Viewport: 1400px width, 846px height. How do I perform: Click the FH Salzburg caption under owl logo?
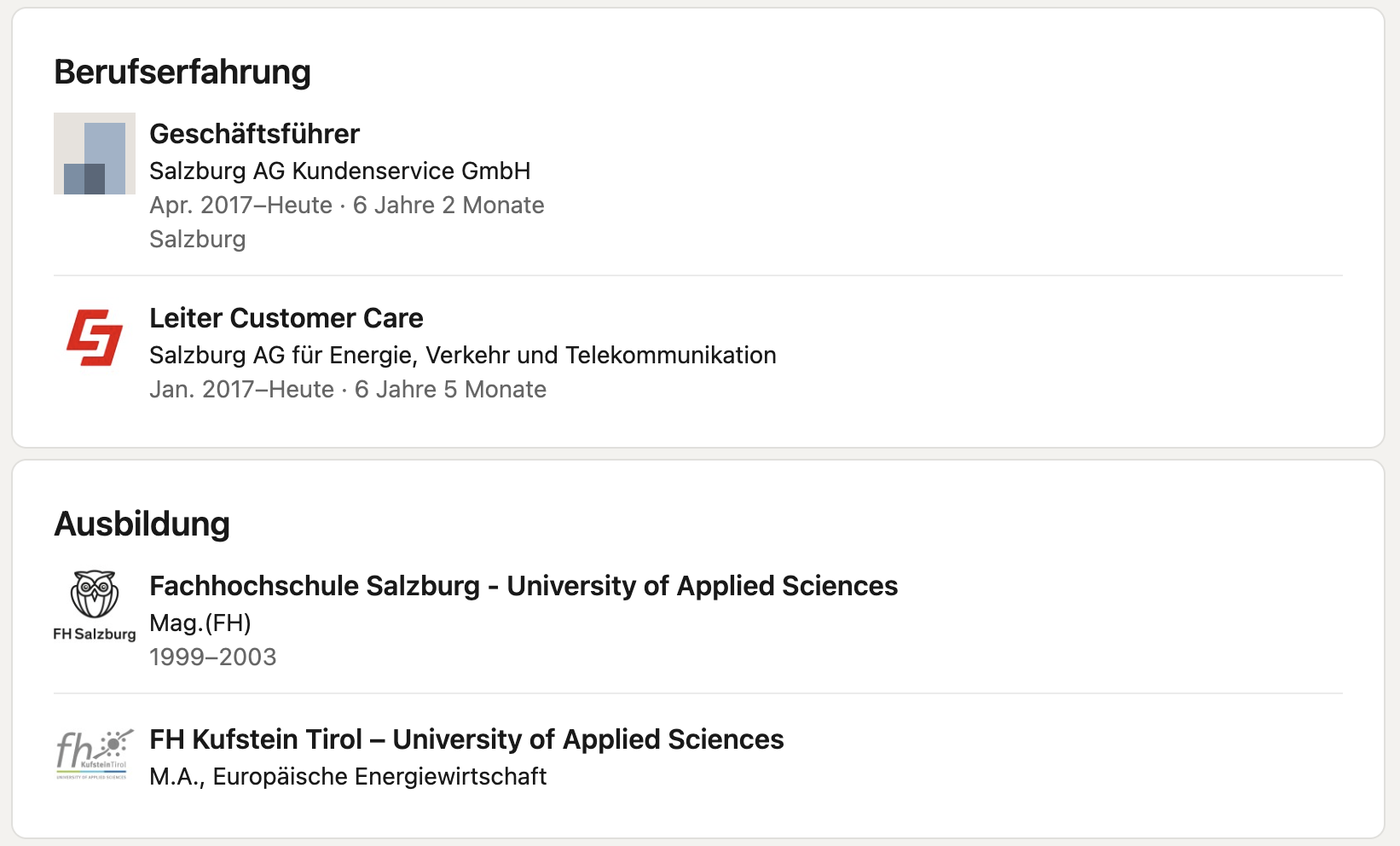point(95,634)
